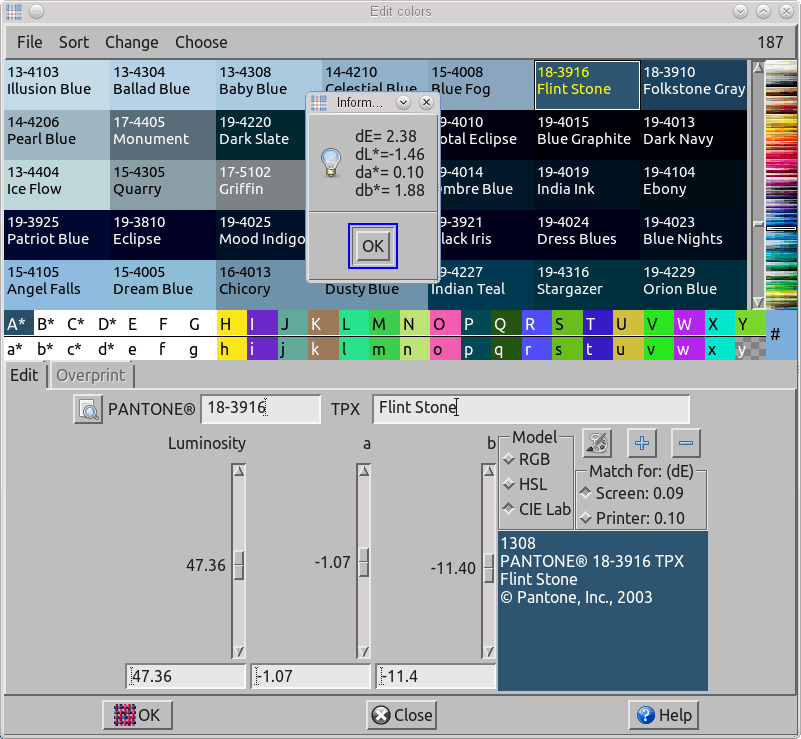
Task: Click the Edit colors window app icon
Action: tap(14, 11)
